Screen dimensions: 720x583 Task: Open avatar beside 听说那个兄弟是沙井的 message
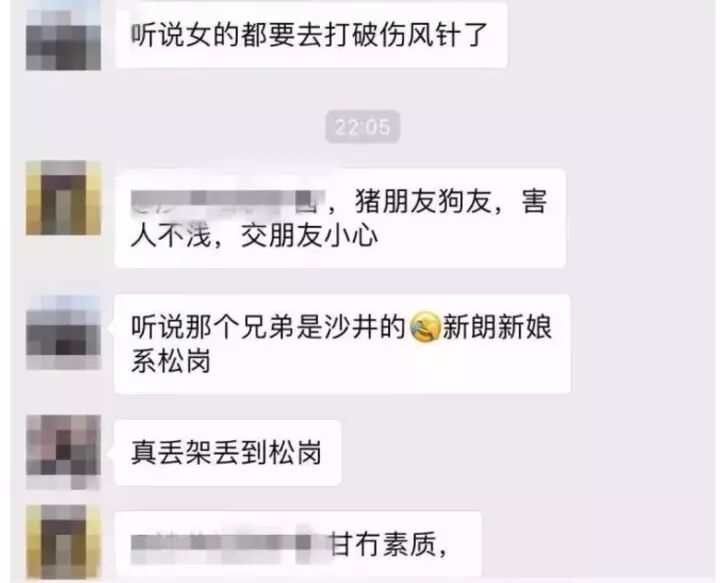[x=63, y=332]
